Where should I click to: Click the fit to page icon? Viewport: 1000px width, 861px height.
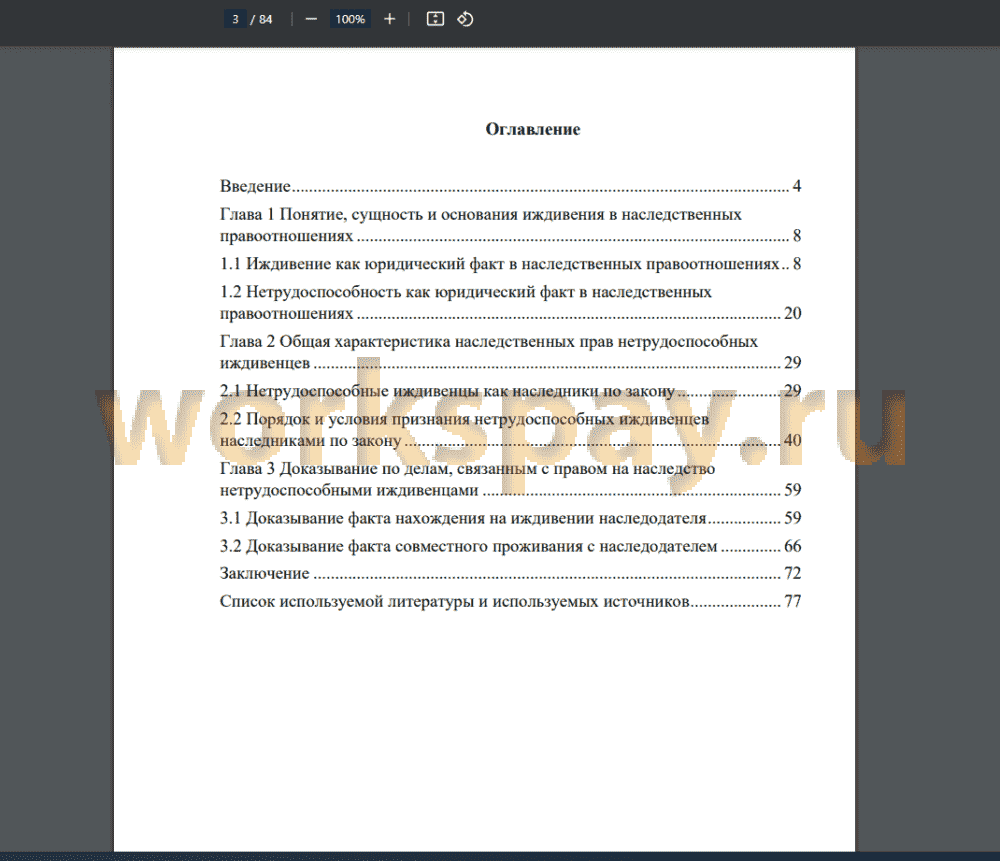[x=435, y=19]
